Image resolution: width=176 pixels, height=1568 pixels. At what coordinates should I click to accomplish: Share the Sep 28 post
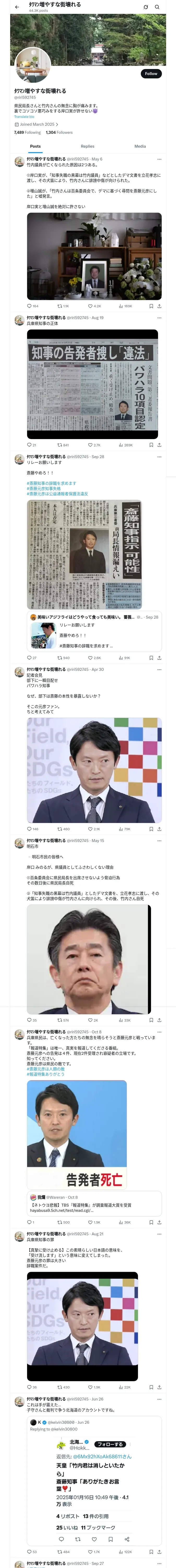click(160, 658)
